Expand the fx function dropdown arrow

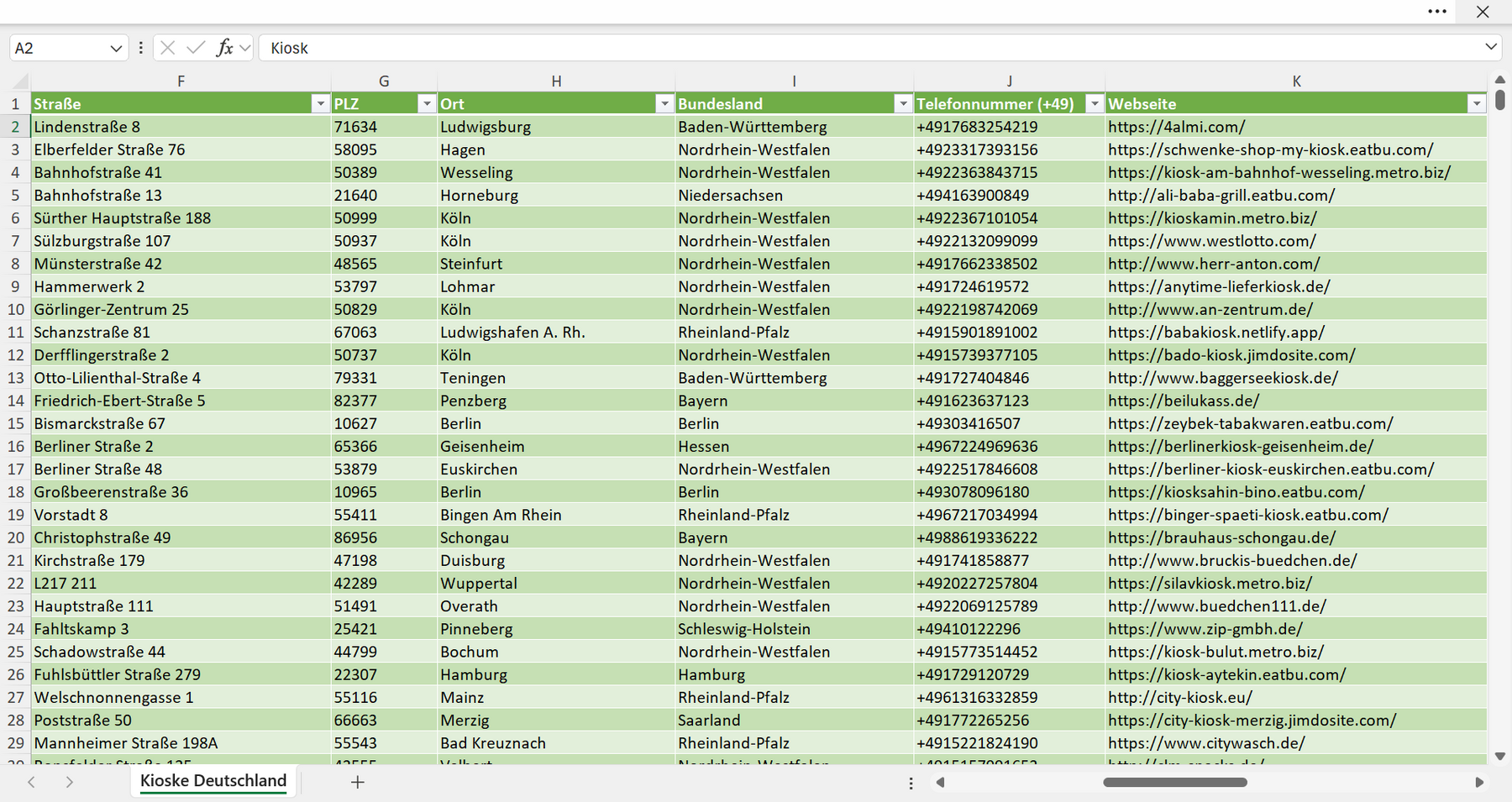244,48
